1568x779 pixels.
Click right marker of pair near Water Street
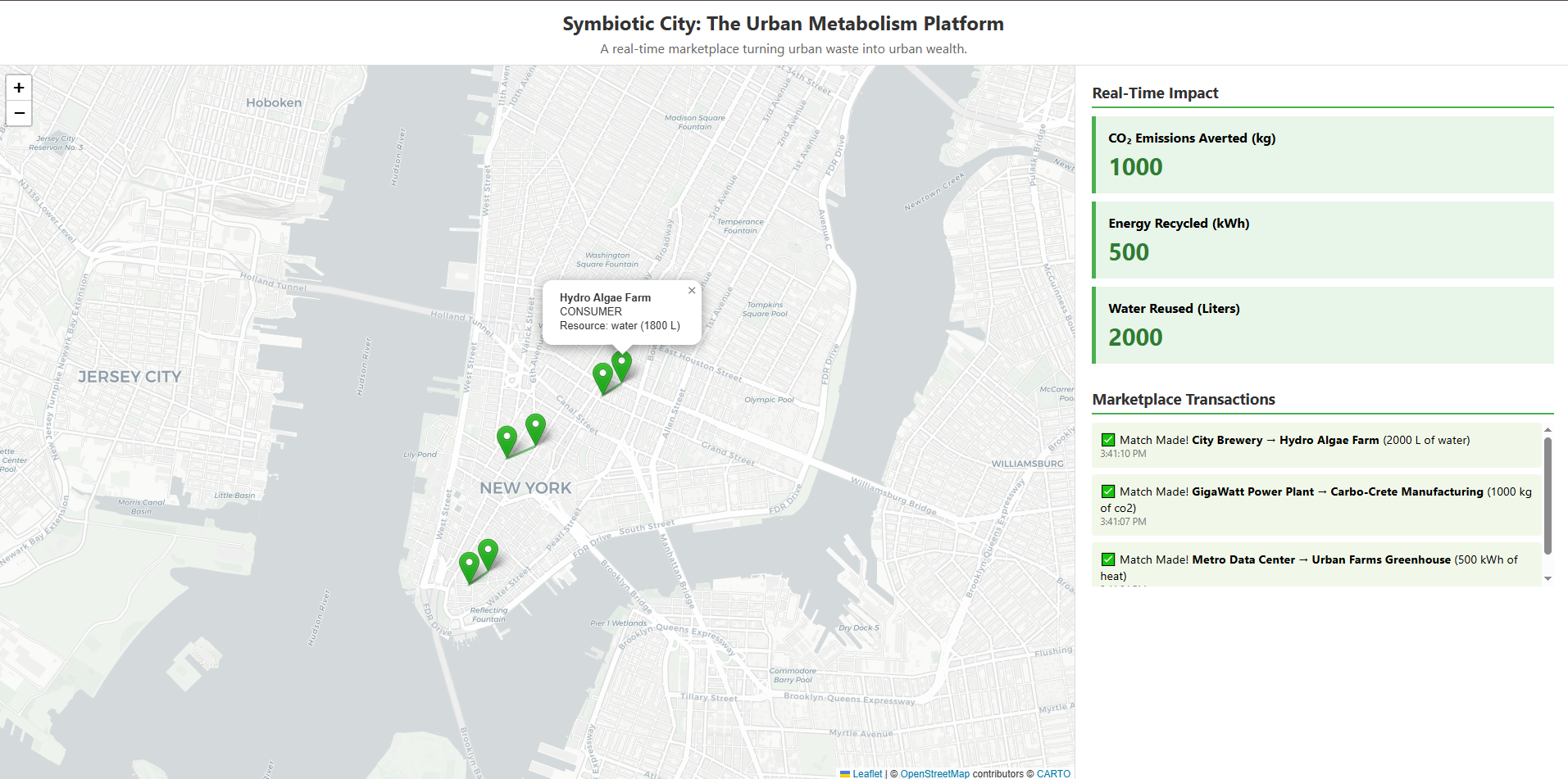tap(488, 553)
